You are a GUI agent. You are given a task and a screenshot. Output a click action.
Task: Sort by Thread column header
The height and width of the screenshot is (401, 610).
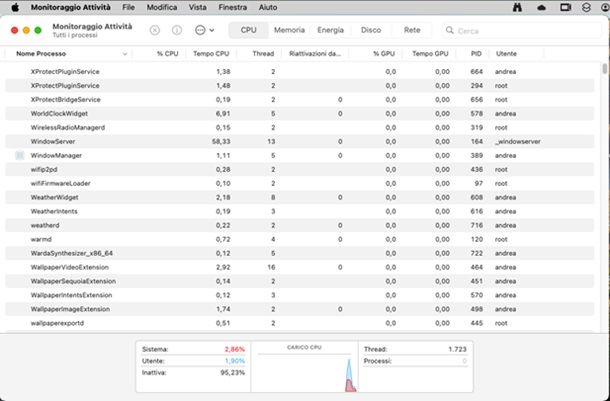tap(263, 54)
